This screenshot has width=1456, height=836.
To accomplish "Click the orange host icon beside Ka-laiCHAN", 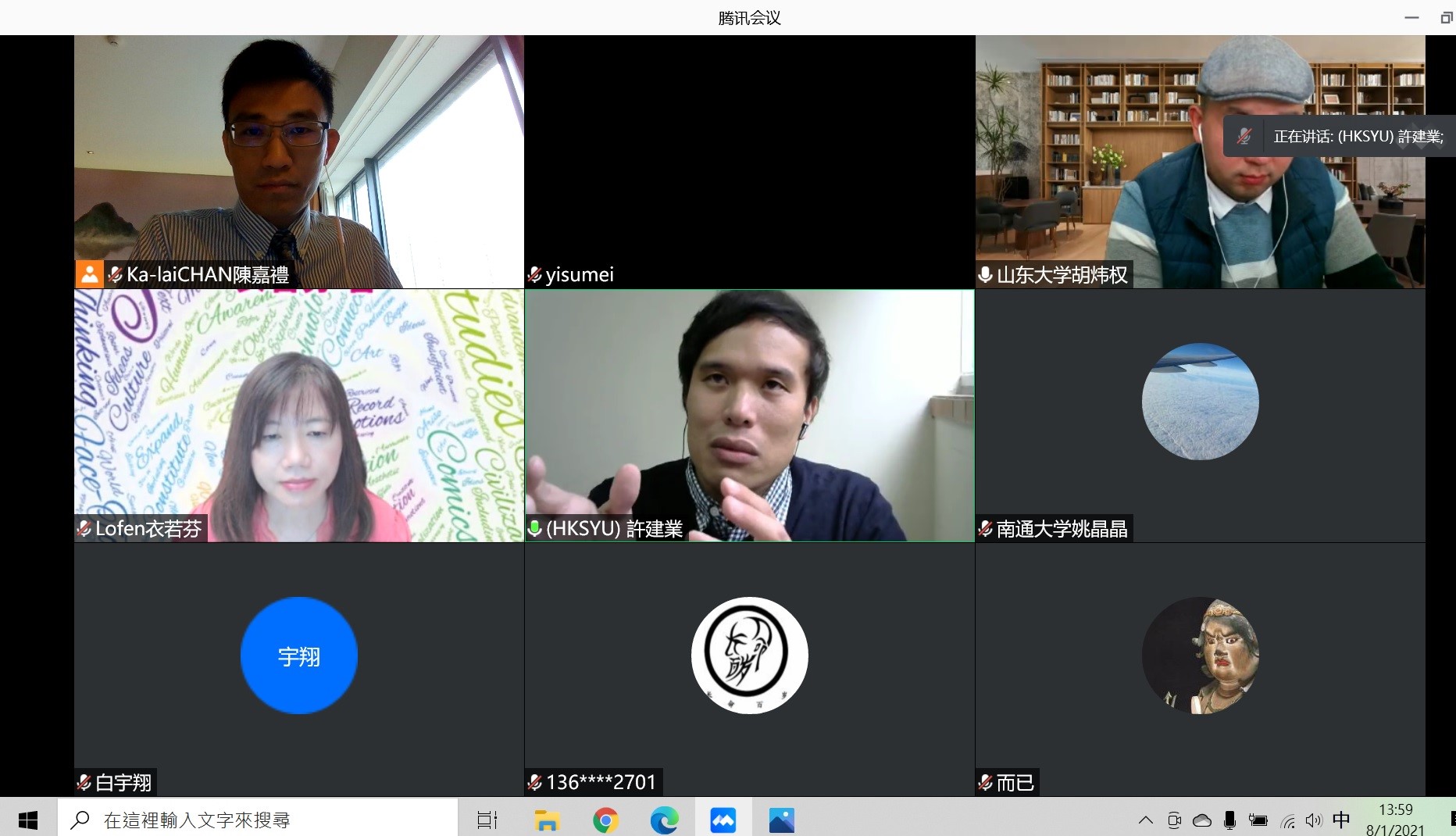I will [90, 274].
